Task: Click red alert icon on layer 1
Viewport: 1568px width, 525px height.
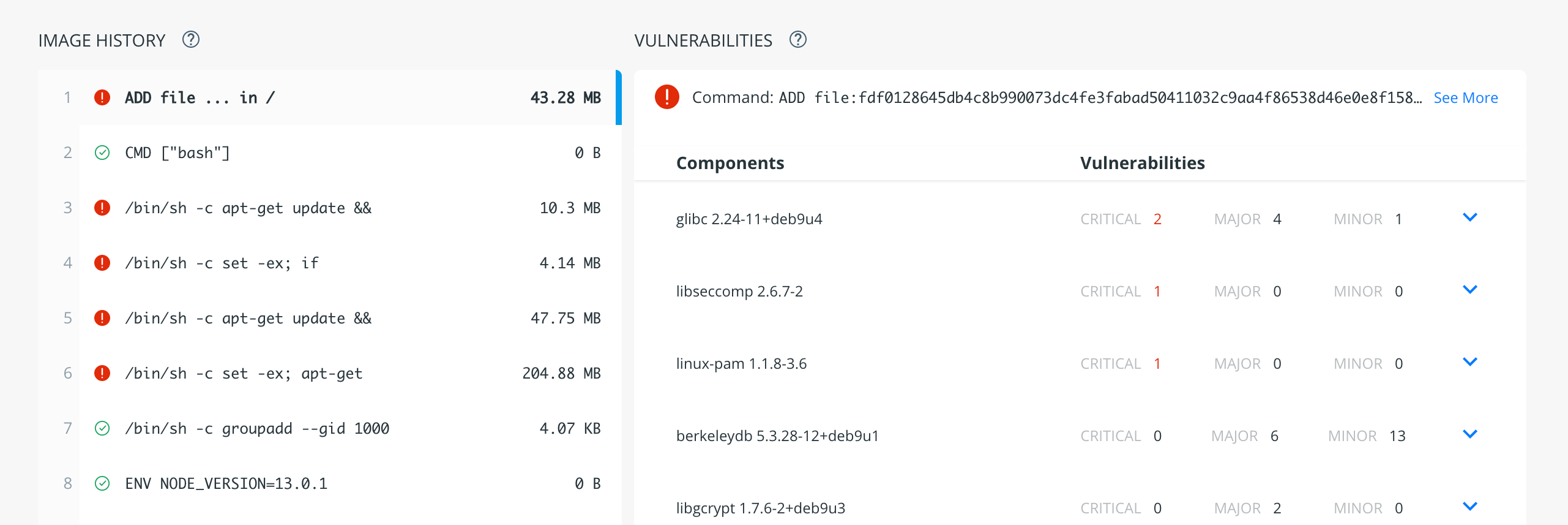Action: click(x=102, y=97)
